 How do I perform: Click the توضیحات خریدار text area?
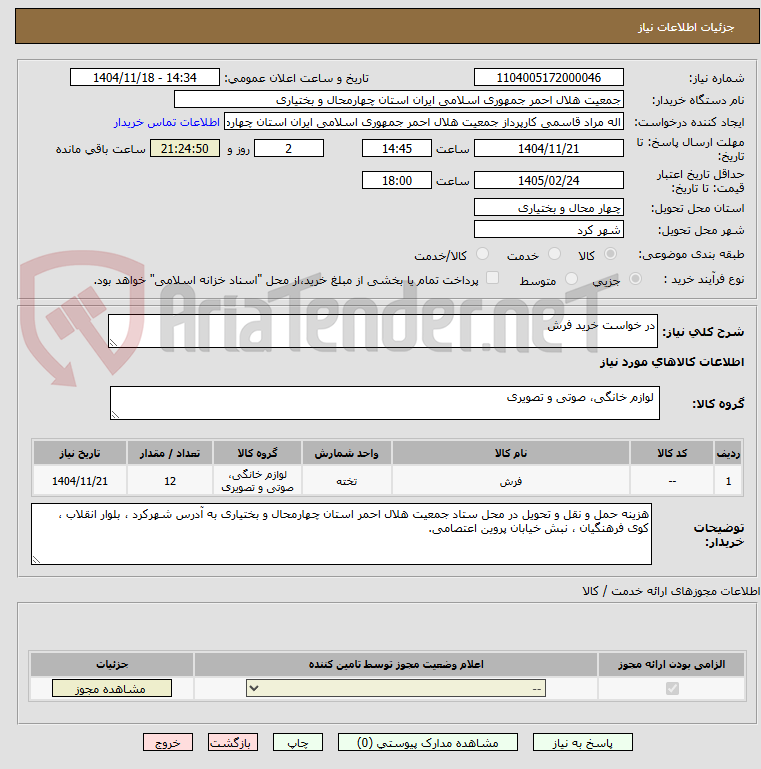[x=341, y=534]
